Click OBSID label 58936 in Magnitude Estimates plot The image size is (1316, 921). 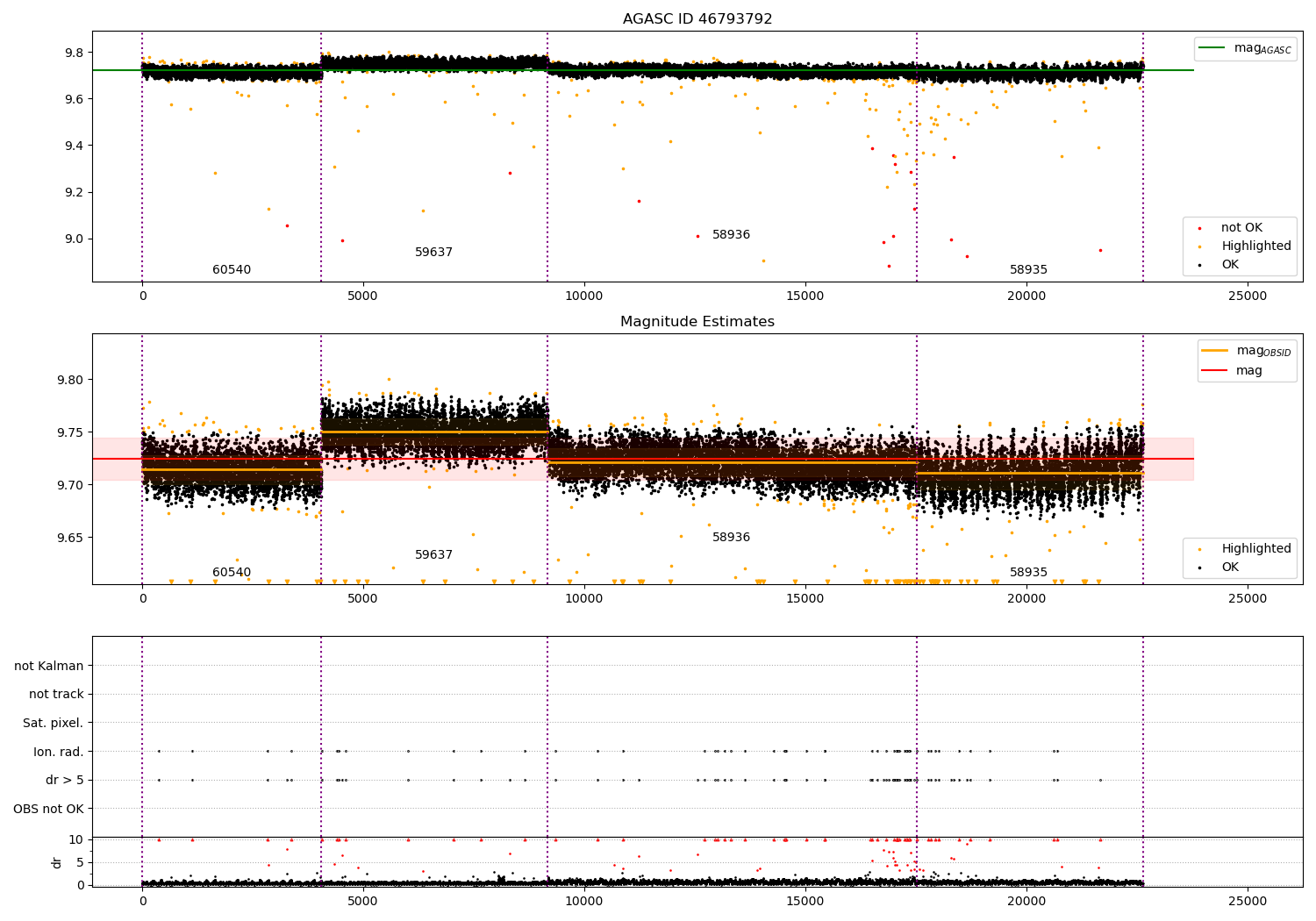click(731, 538)
